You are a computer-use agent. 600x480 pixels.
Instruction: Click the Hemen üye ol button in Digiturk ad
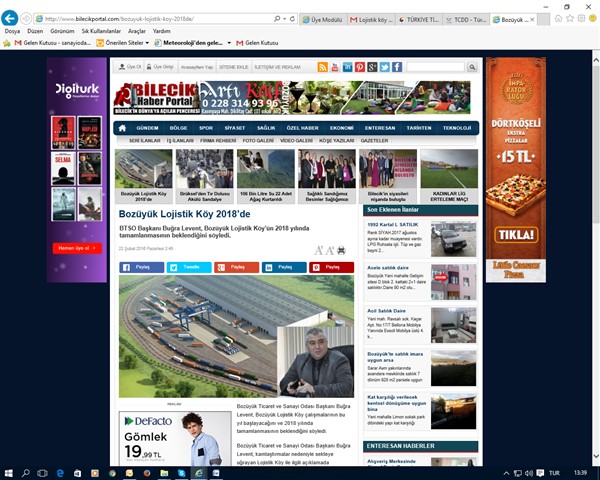pos(77,248)
